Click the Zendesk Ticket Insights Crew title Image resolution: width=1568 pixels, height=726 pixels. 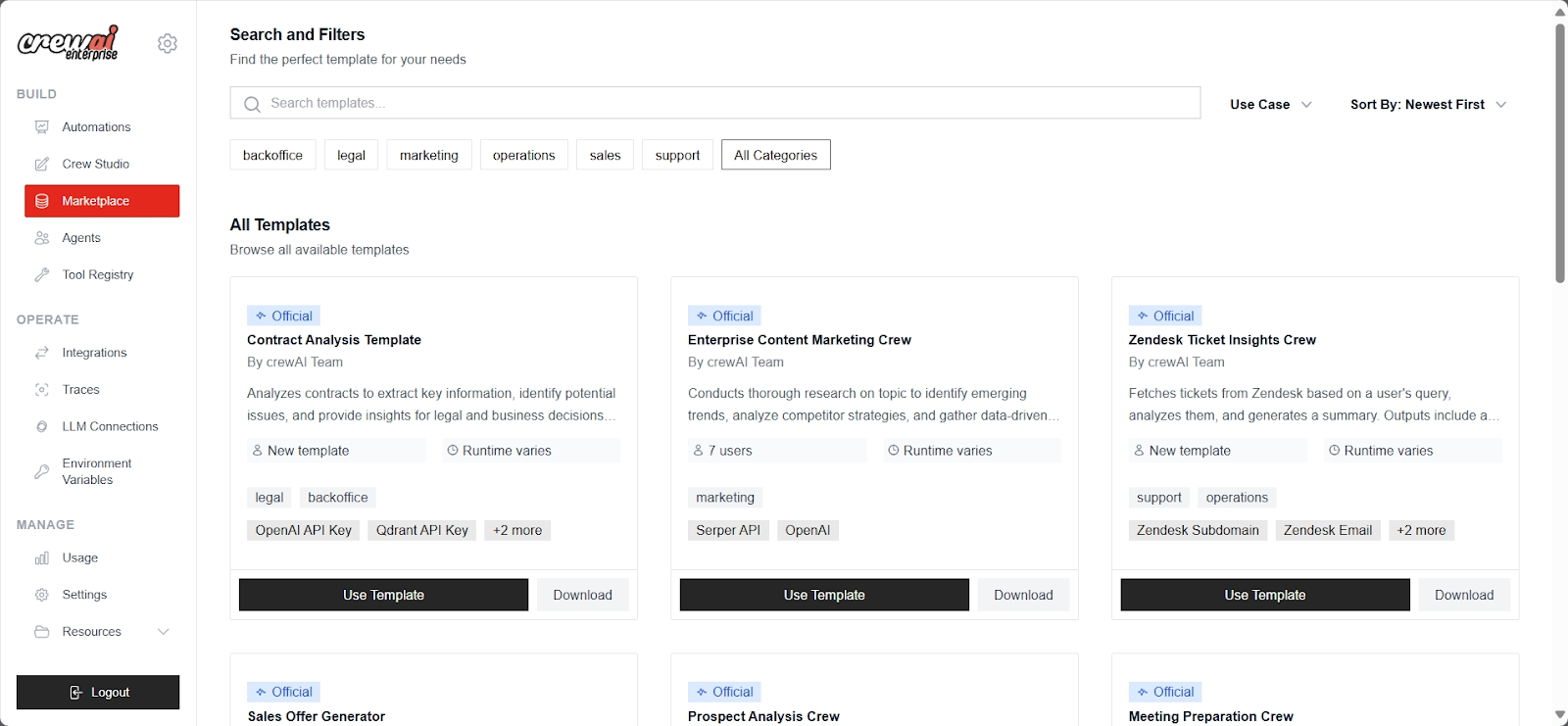click(x=1222, y=340)
